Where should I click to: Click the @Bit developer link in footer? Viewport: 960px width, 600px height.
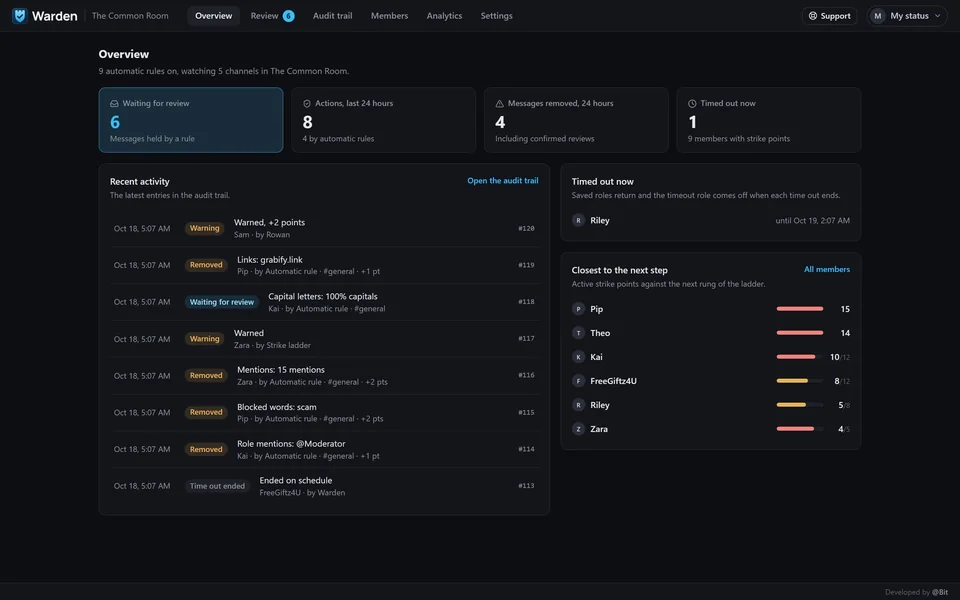pyautogui.click(x=940, y=592)
